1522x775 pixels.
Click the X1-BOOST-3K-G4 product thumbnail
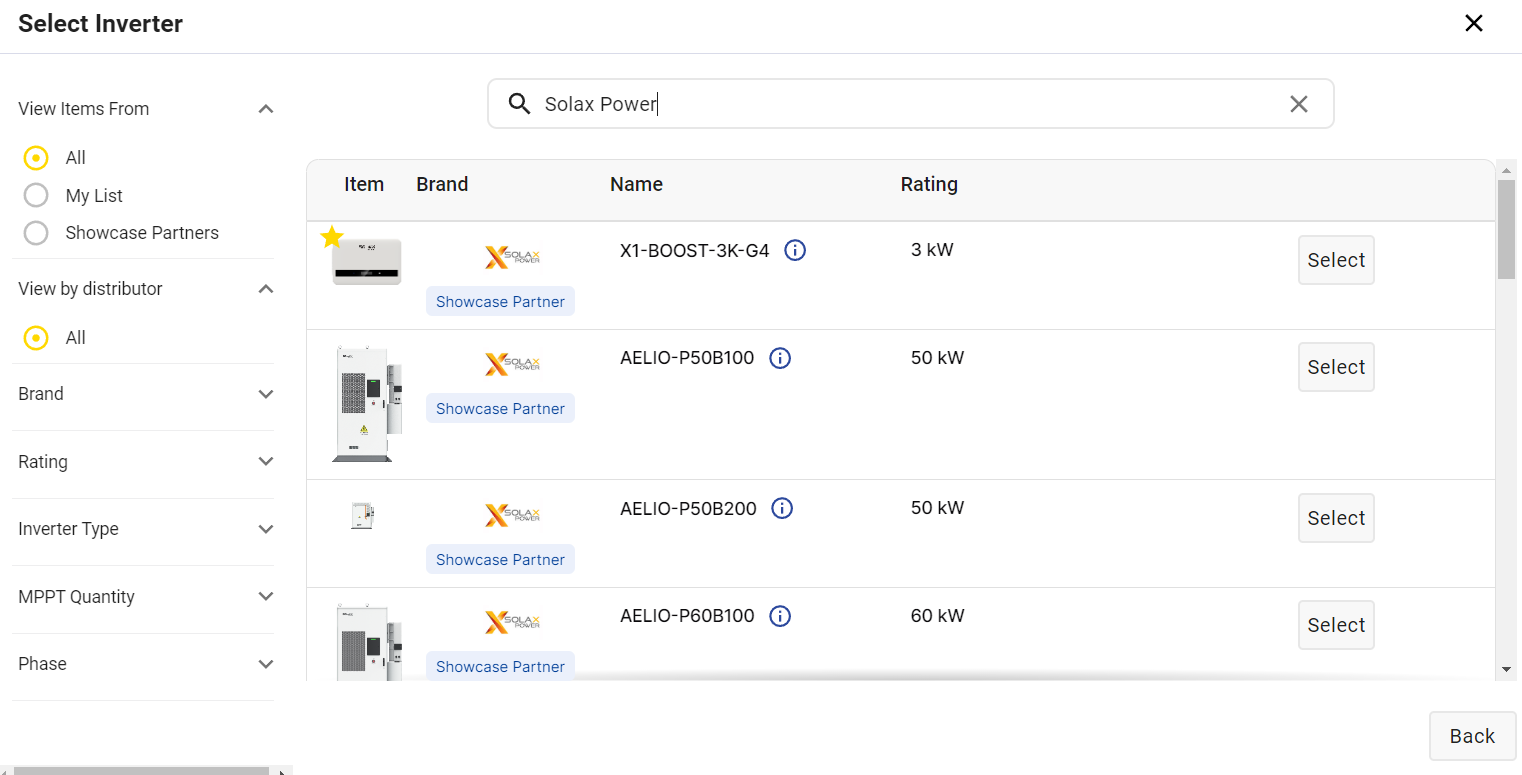tap(367, 262)
